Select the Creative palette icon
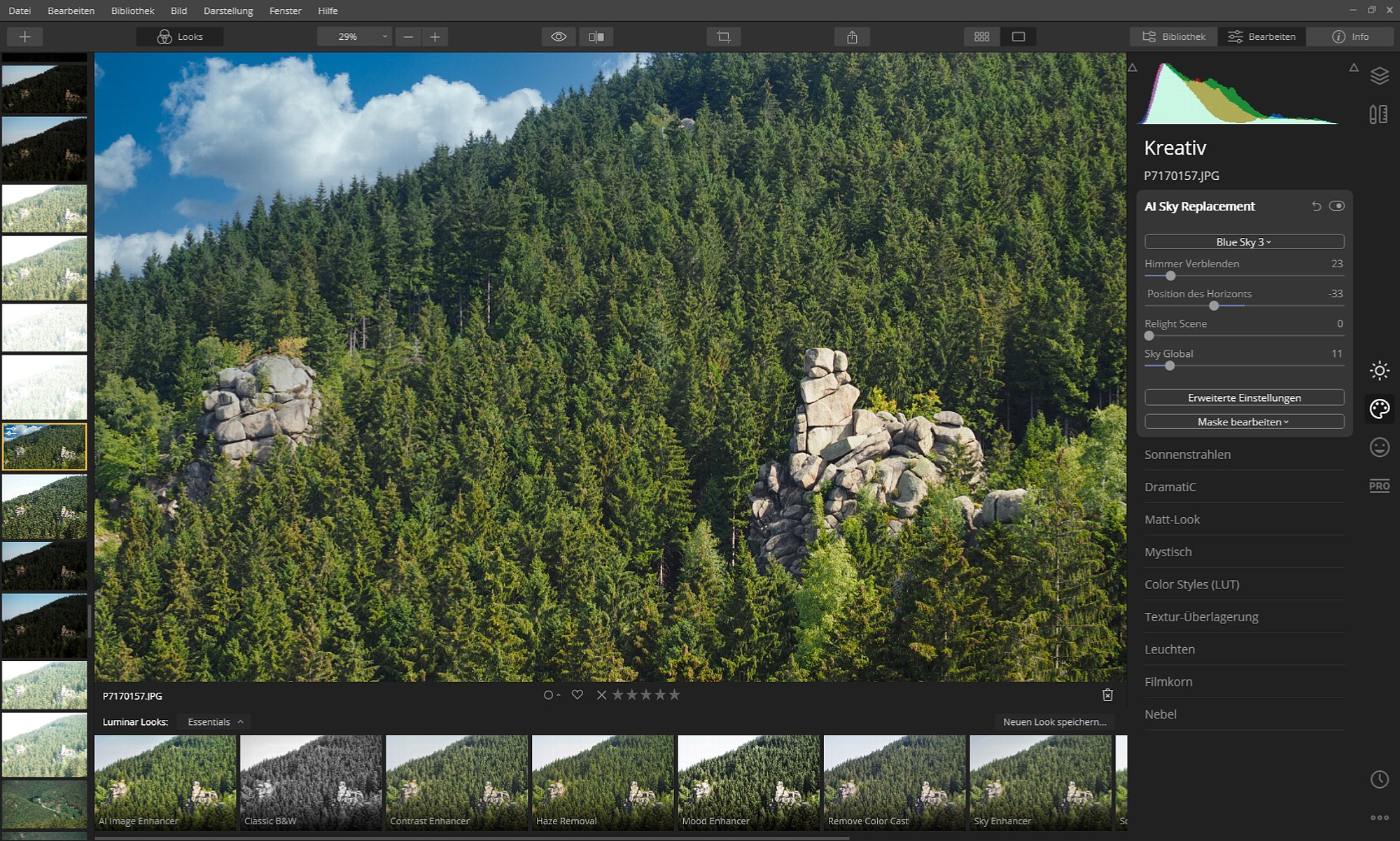This screenshot has height=841, width=1400. click(1379, 409)
